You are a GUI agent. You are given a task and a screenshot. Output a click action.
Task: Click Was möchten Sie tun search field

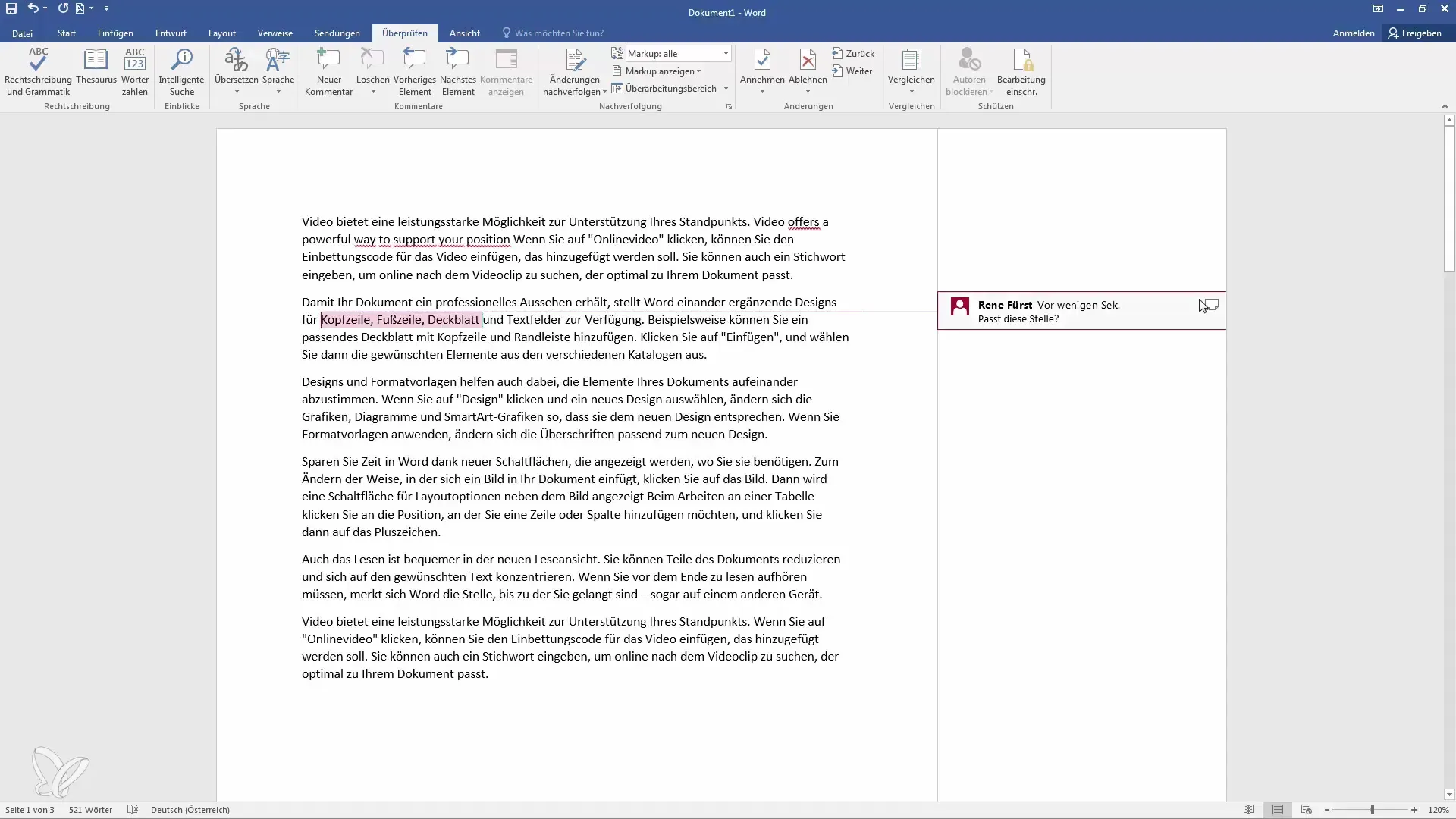(559, 33)
